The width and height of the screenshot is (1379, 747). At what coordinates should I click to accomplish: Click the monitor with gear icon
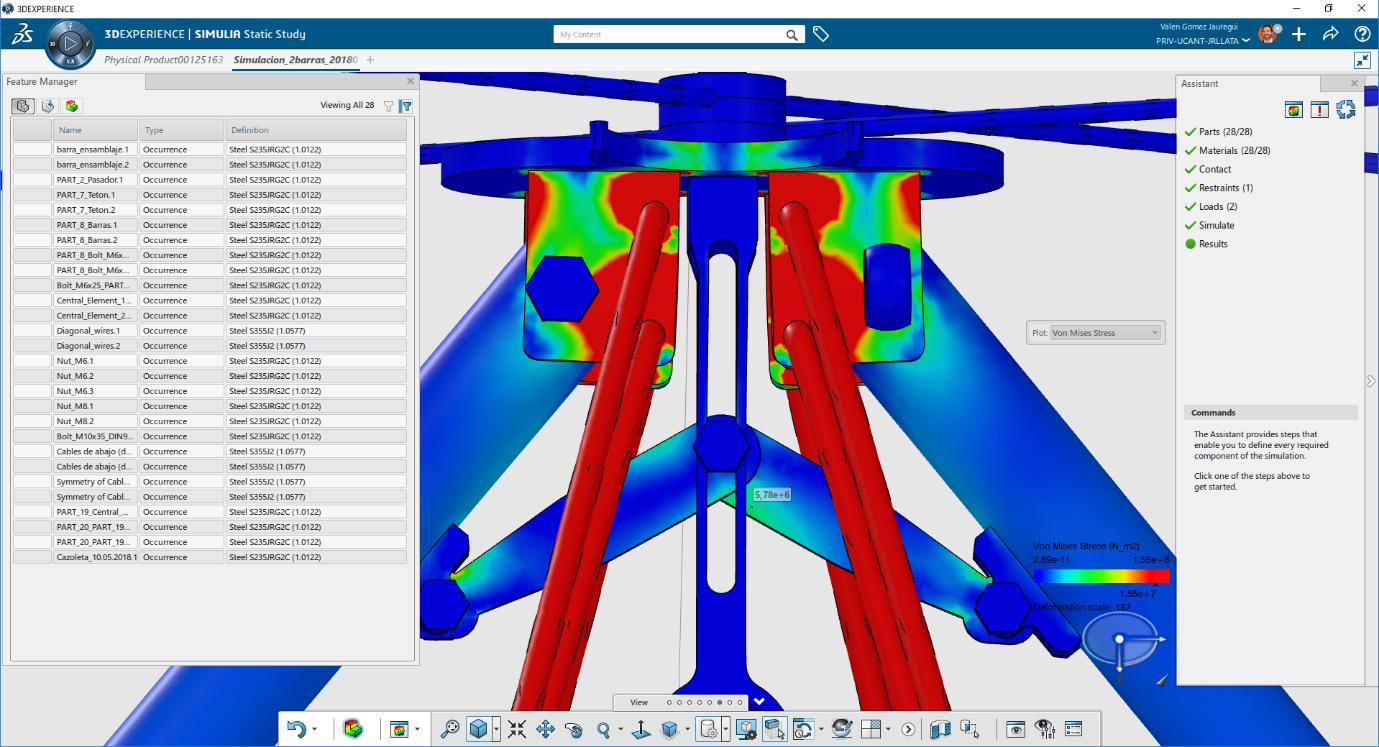pos(746,730)
